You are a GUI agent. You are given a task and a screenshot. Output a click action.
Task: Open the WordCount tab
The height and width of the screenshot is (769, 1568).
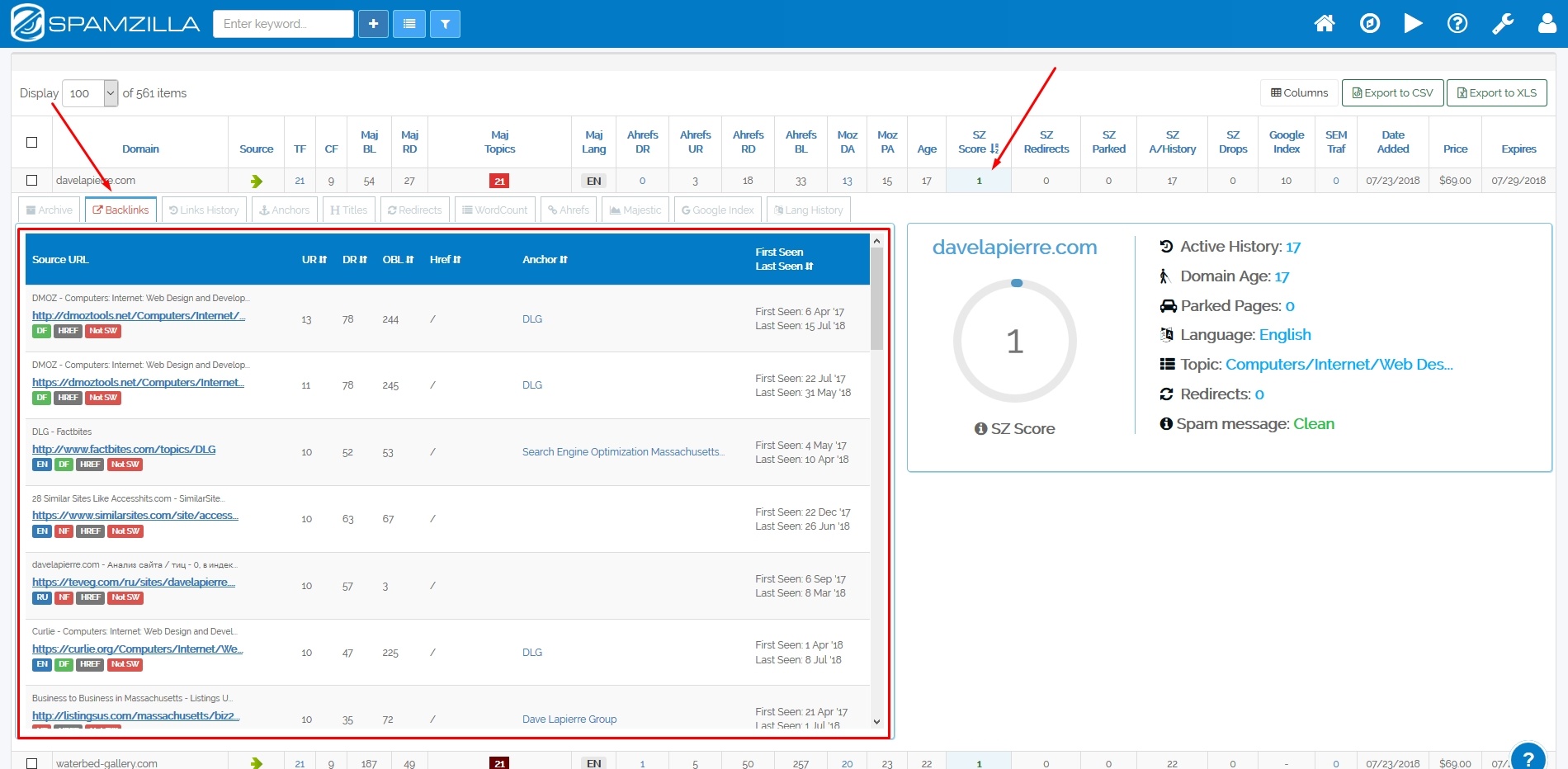click(495, 210)
